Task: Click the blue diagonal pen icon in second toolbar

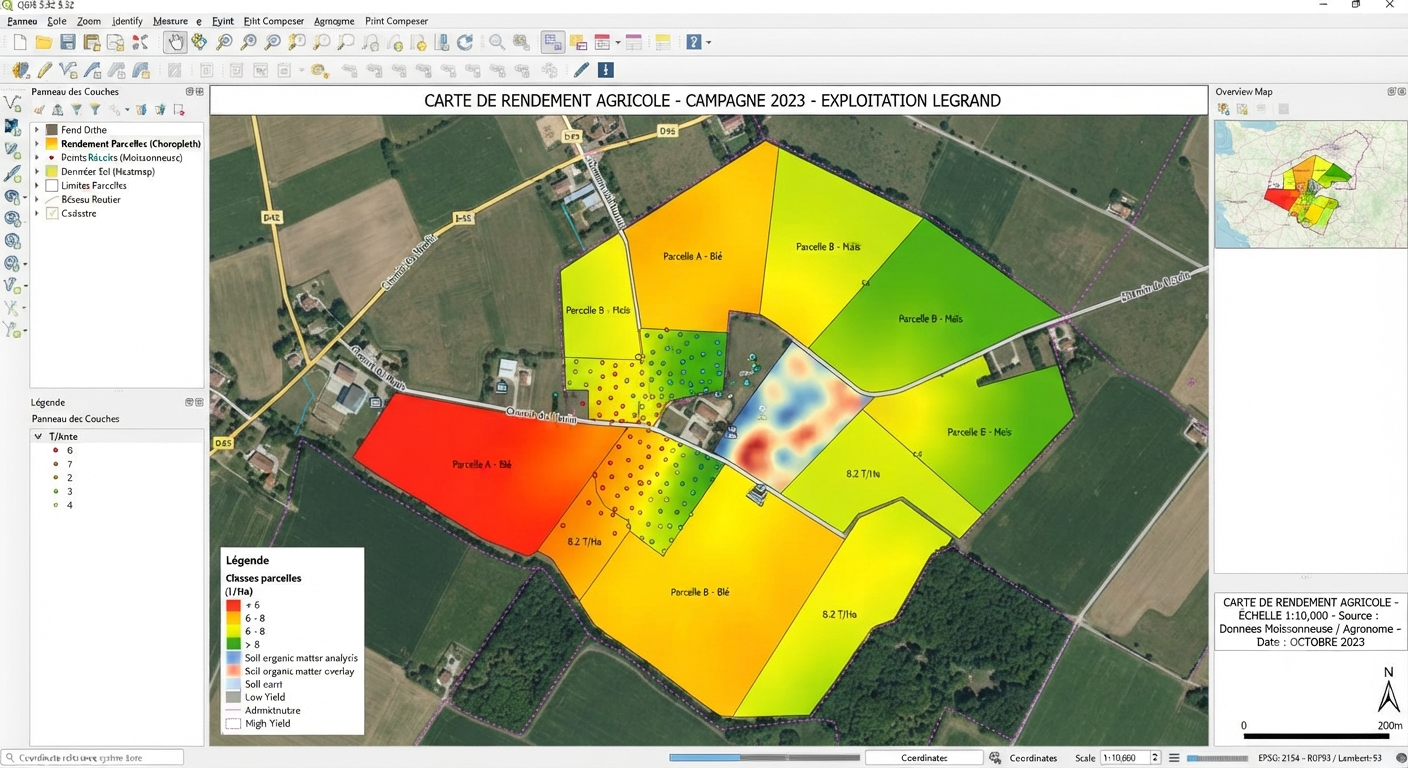Action: (x=581, y=70)
